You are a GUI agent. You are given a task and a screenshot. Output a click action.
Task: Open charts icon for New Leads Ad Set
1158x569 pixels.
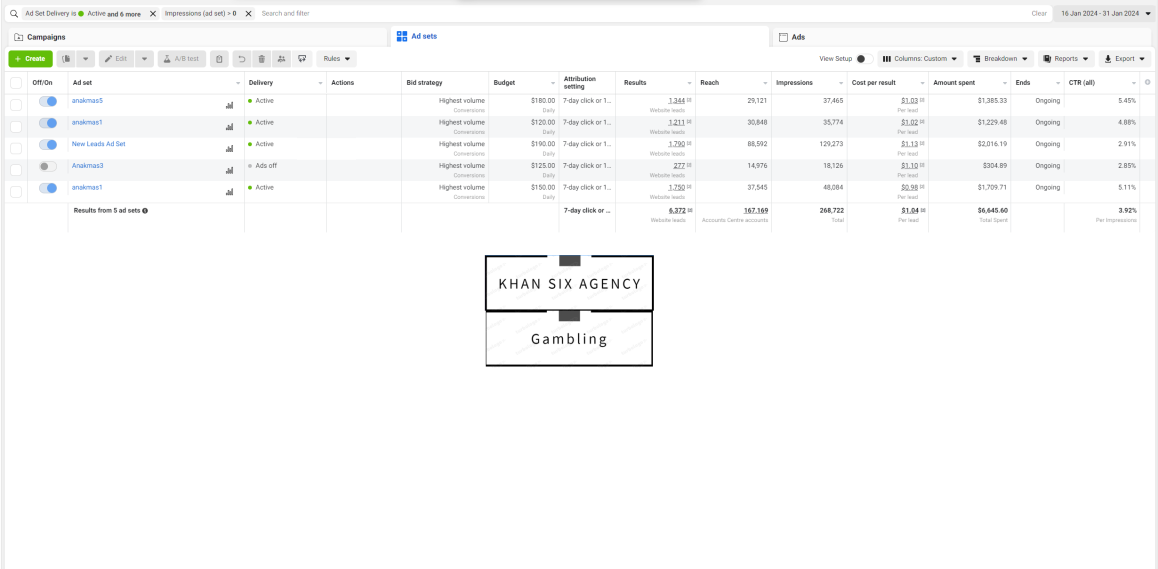pyautogui.click(x=229, y=149)
